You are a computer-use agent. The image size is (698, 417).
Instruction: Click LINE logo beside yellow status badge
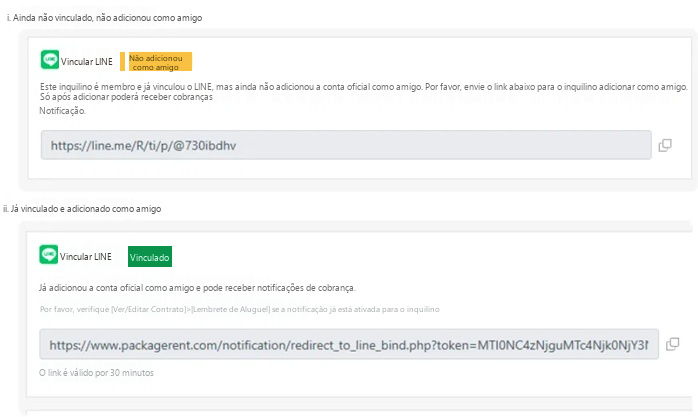(x=50, y=60)
